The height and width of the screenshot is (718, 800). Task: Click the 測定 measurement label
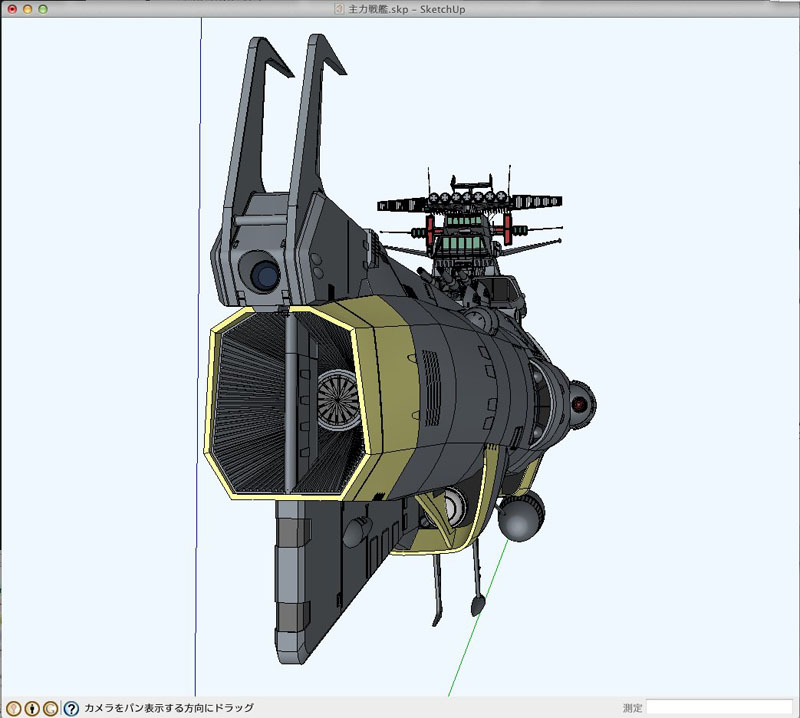tap(632, 708)
